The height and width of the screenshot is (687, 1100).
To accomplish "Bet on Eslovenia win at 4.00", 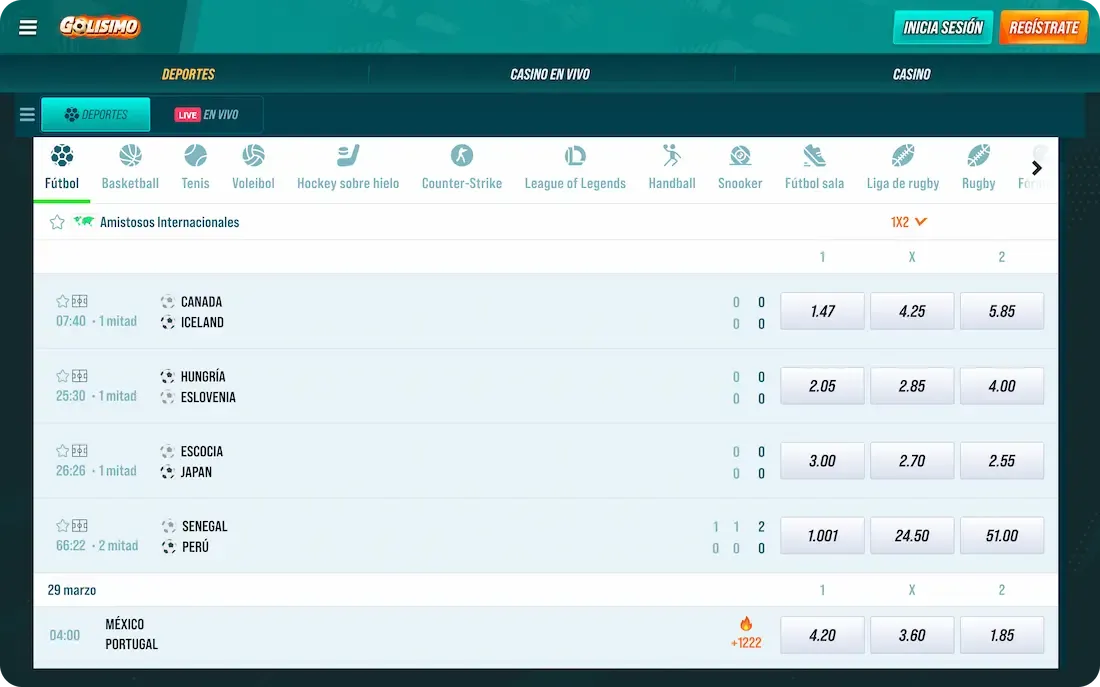I will click(x=1002, y=386).
